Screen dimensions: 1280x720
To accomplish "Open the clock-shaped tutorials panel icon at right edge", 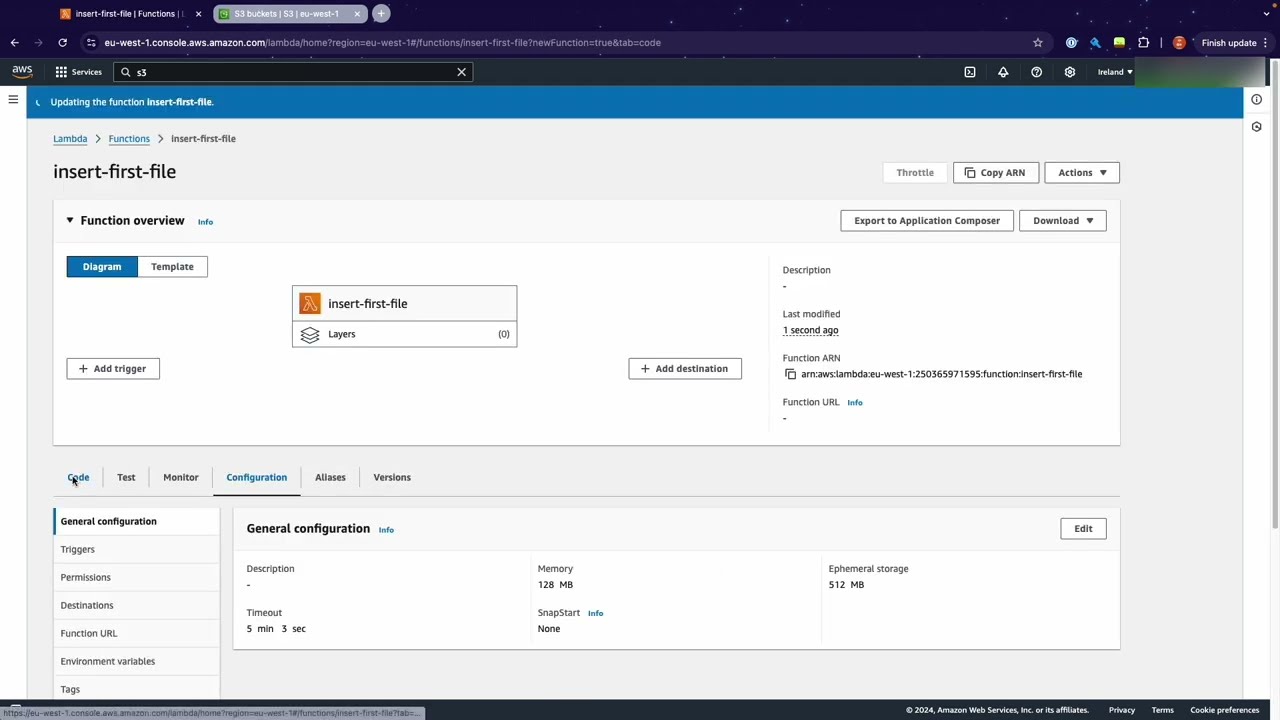I will (1257, 127).
